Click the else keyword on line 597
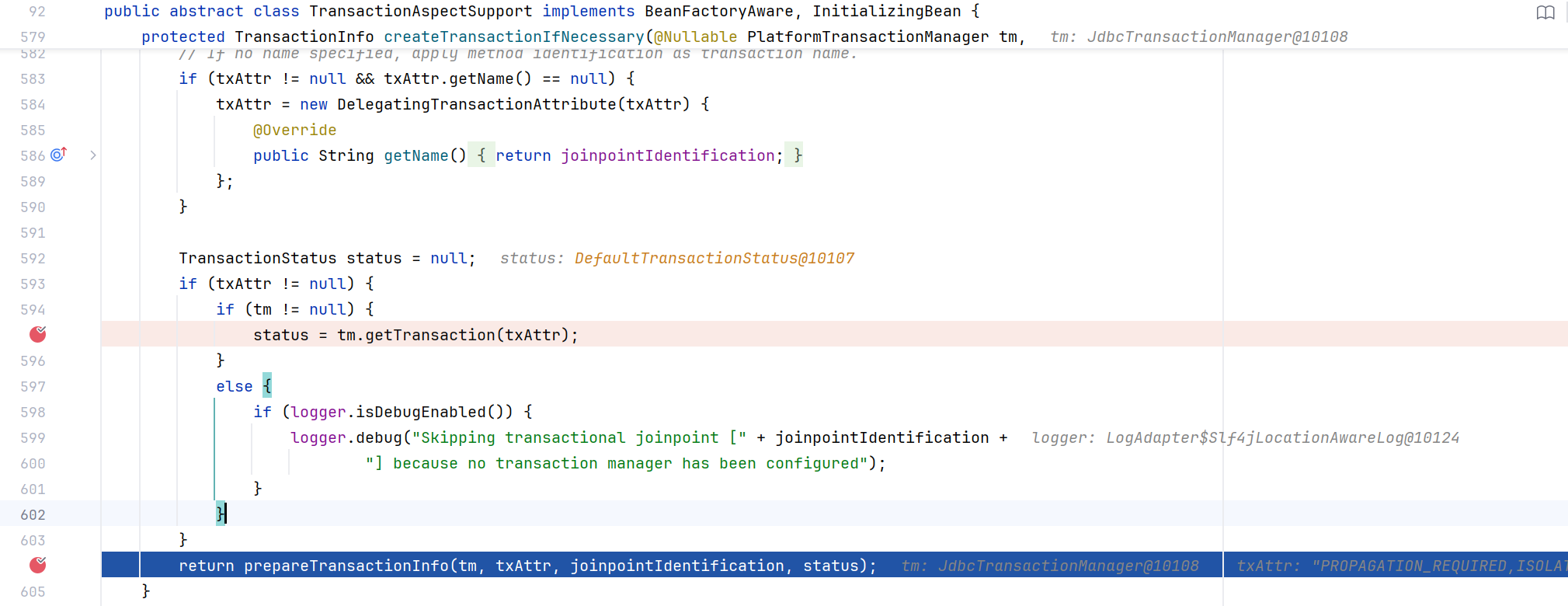The width and height of the screenshot is (1568, 606). pos(235,386)
